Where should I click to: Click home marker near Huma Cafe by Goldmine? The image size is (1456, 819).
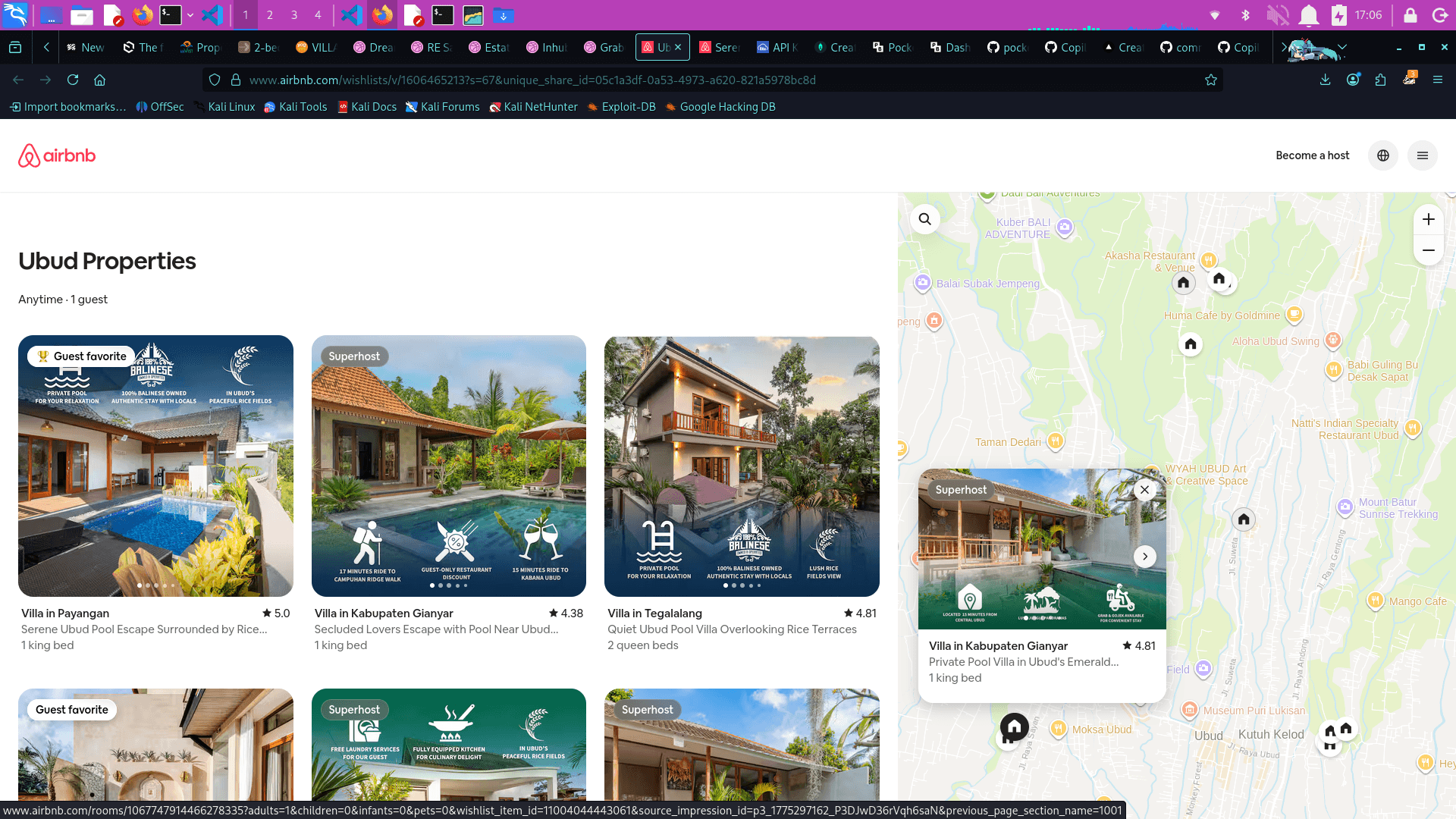[1191, 344]
